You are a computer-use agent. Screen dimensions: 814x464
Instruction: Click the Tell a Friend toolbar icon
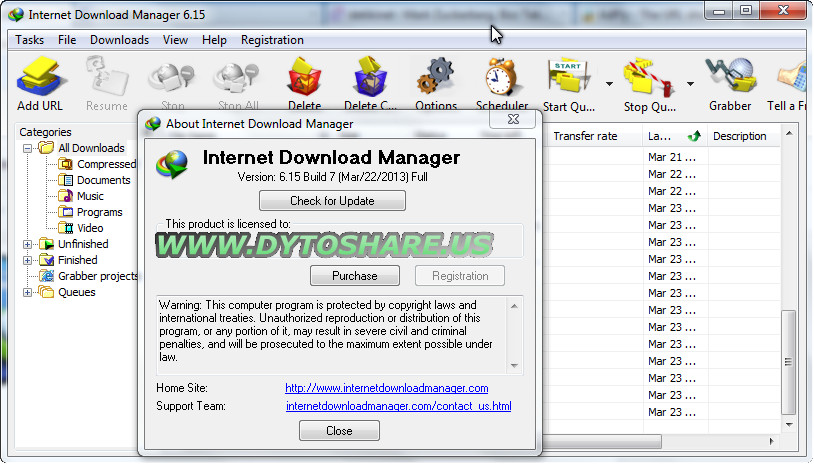[791, 78]
